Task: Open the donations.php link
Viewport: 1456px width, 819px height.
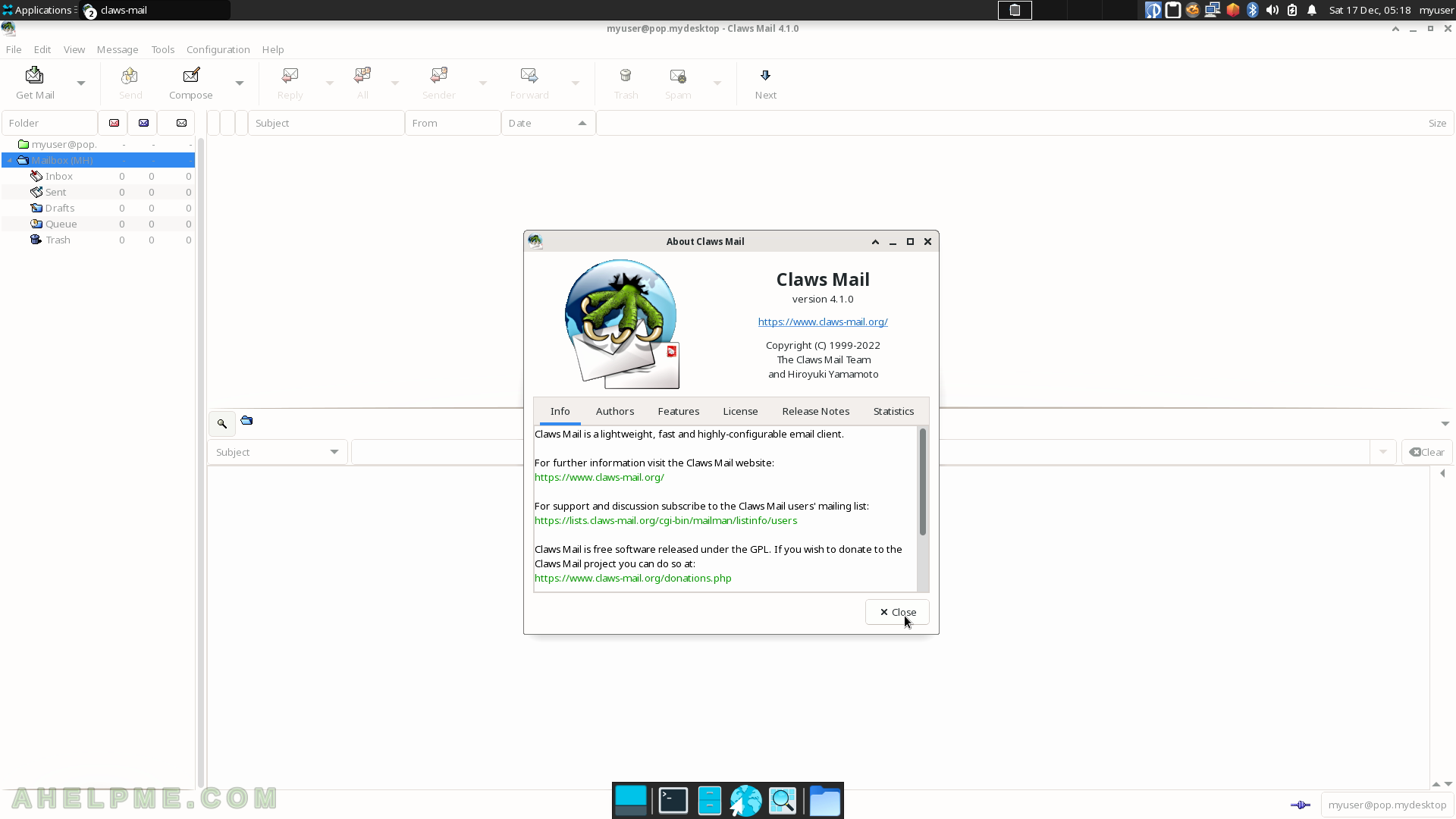Action: click(633, 578)
